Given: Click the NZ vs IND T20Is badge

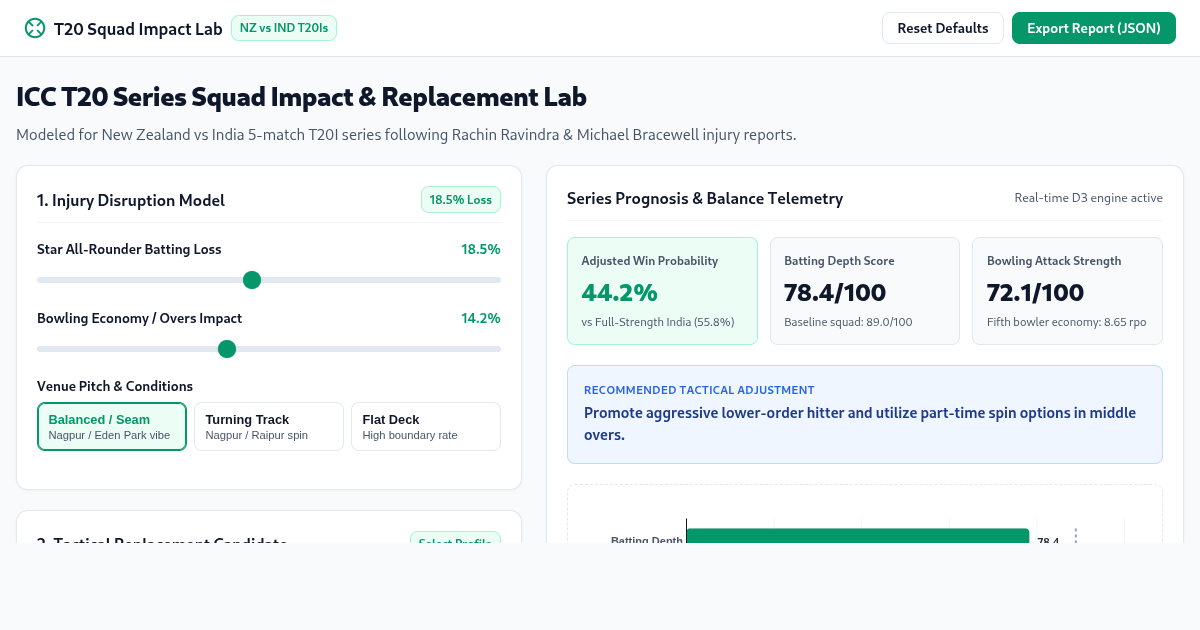Looking at the screenshot, I should [x=284, y=28].
